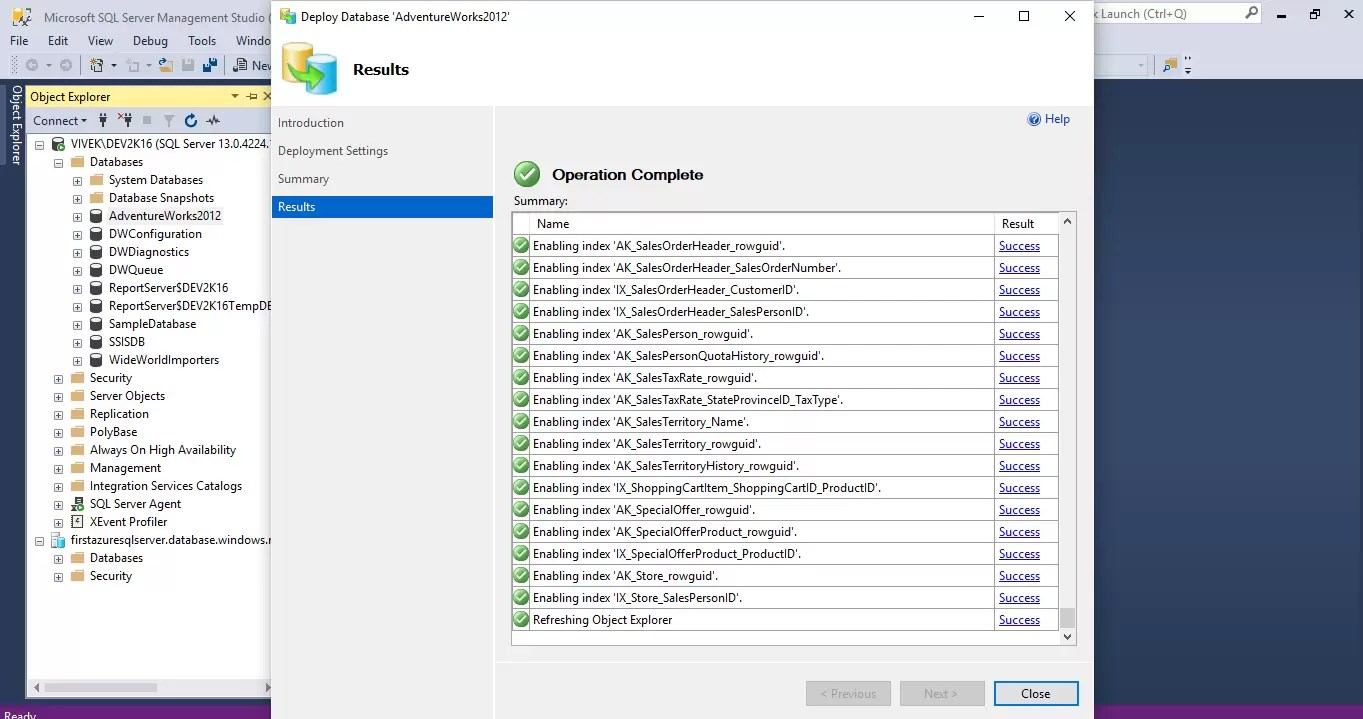The image size is (1363, 719).
Task: Click the Save floppy disk icon
Action: [x=188, y=65]
